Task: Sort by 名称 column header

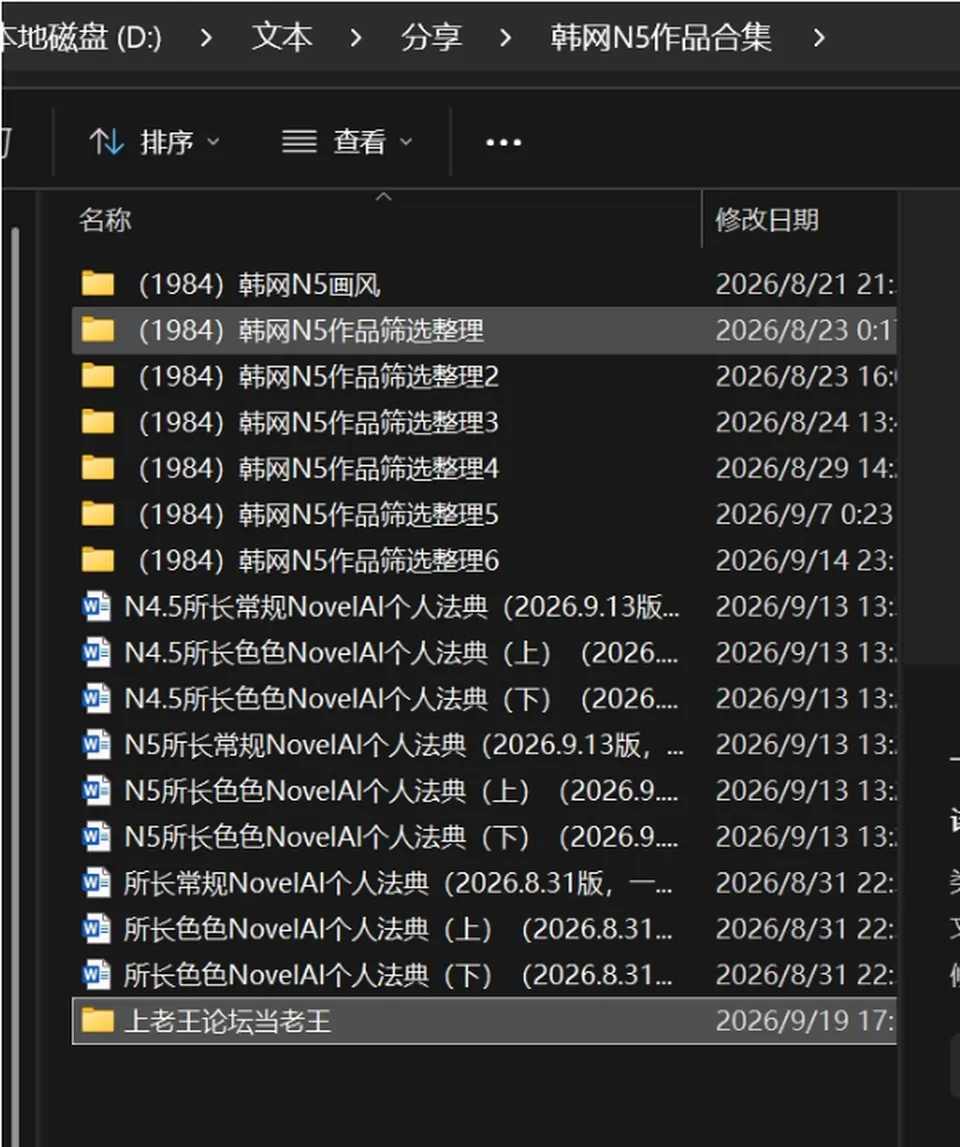Action: (x=105, y=219)
